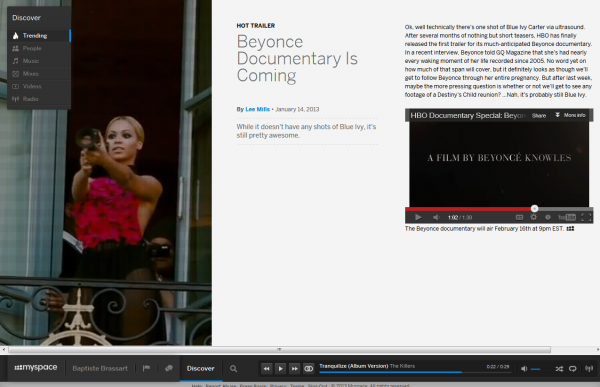
Task: Open messages chat bubble icon
Action: tap(169, 368)
